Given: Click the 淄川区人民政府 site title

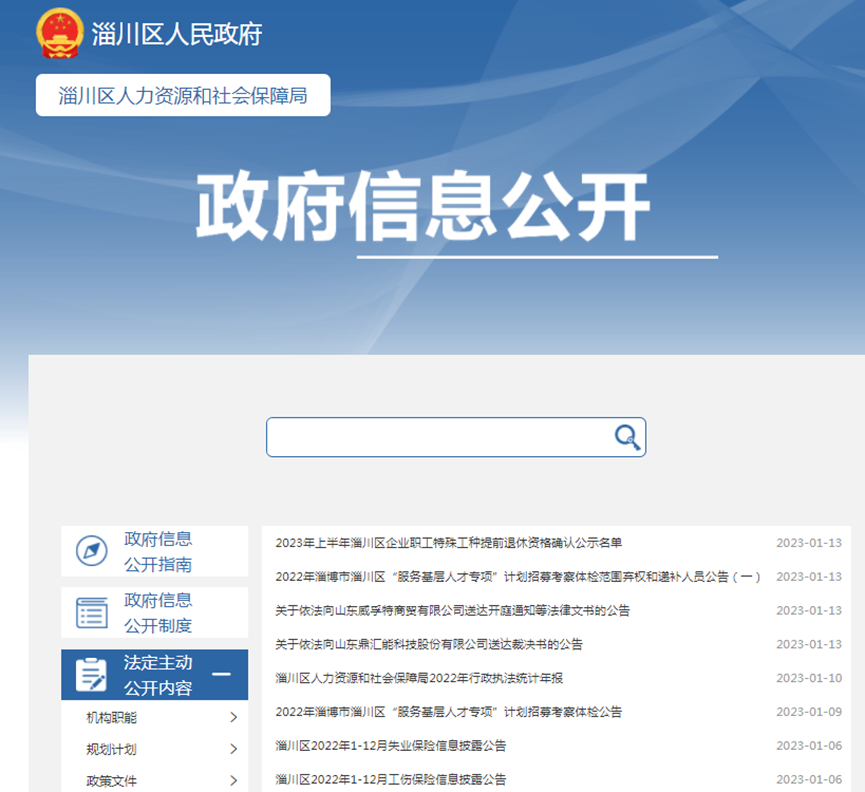Looking at the screenshot, I should (177, 34).
